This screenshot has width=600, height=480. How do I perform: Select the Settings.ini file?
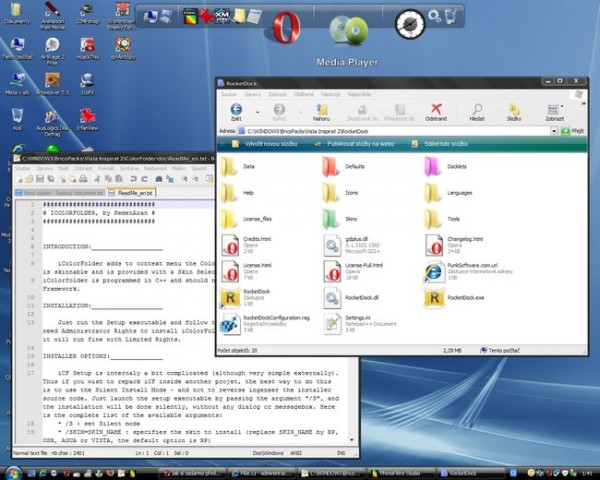pos(360,324)
